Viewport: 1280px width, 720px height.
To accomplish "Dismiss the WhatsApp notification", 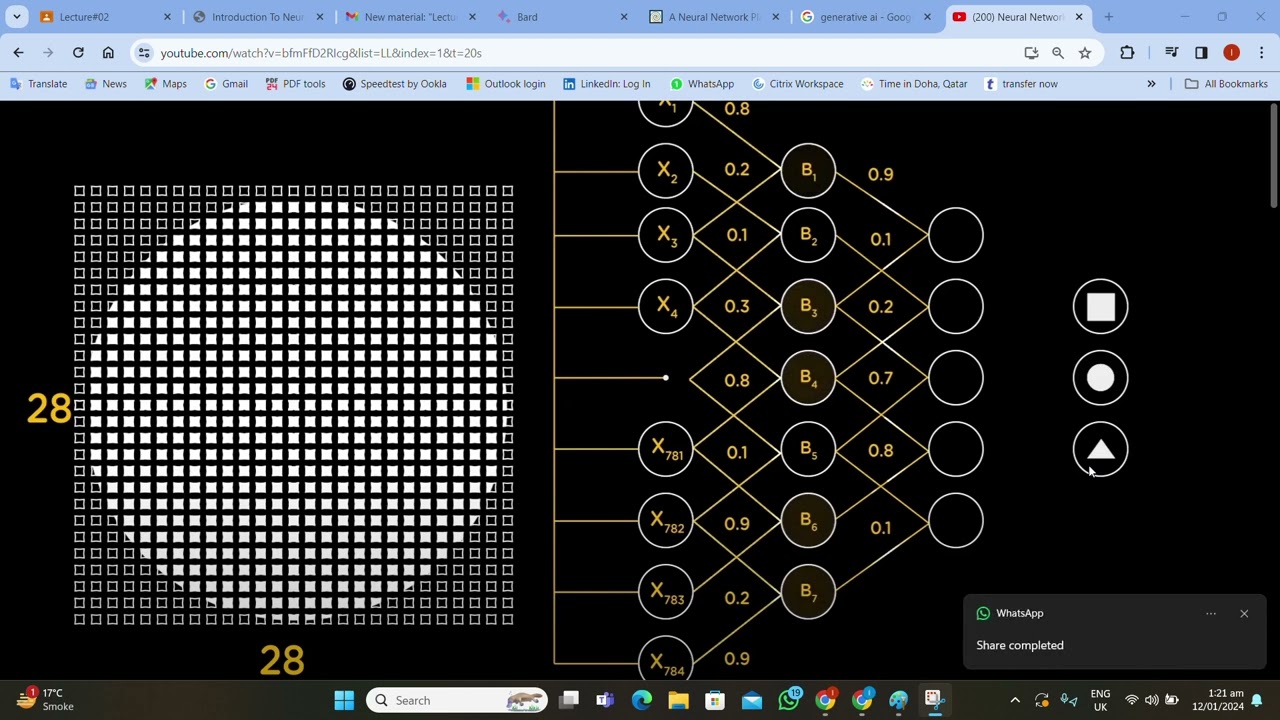I will point(1244,613).
